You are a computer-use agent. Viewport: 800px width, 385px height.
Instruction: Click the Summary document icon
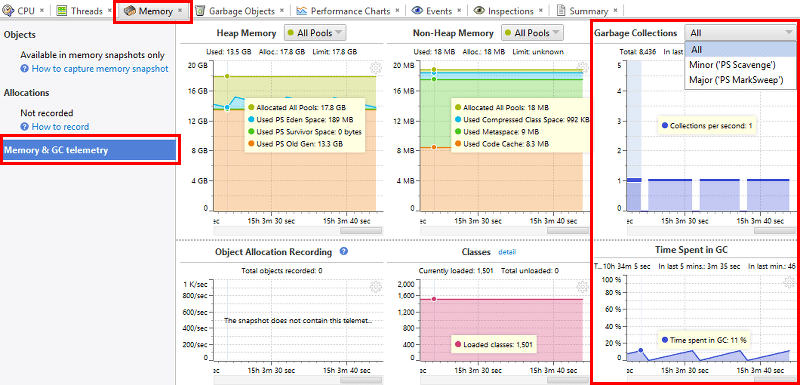point(561,10)
